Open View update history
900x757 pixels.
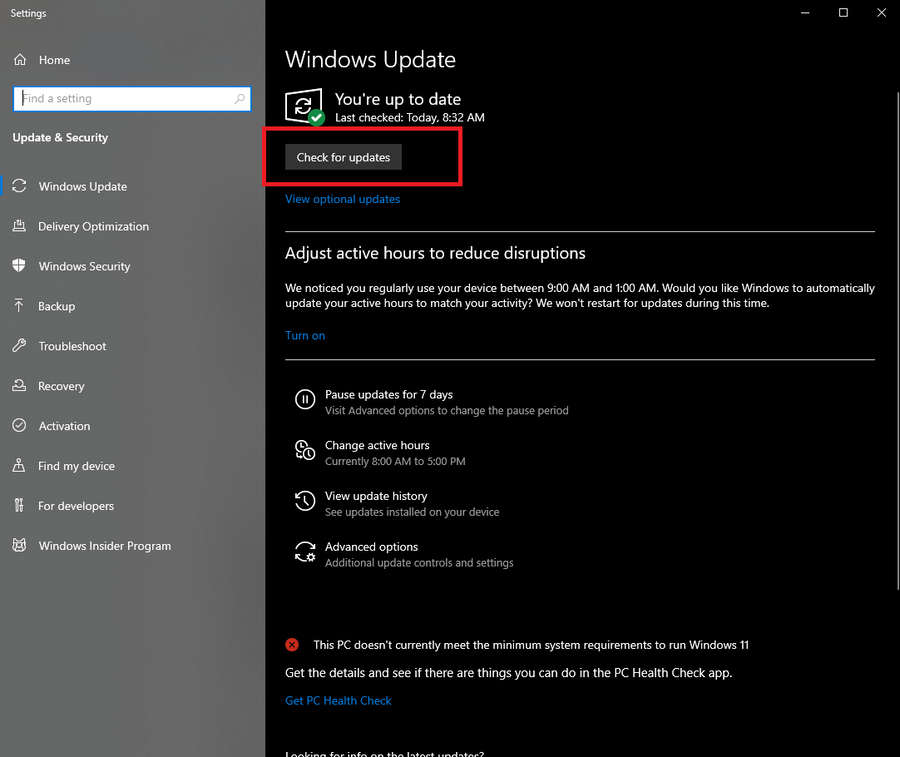pos(397,503)
